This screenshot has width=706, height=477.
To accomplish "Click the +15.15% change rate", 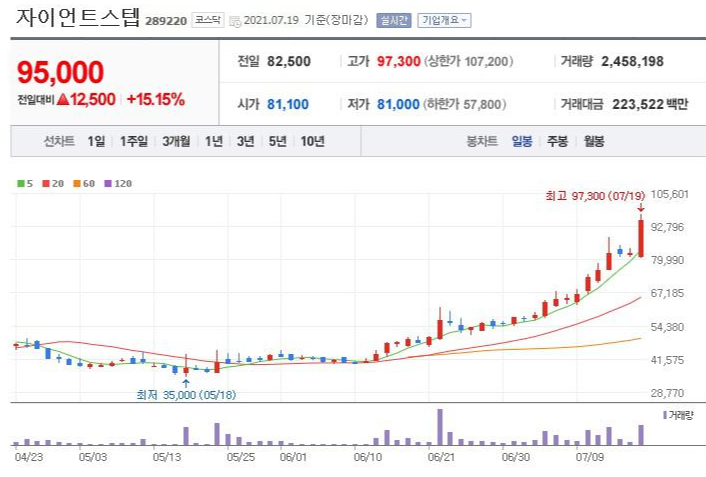I will (x=156, y=99).
